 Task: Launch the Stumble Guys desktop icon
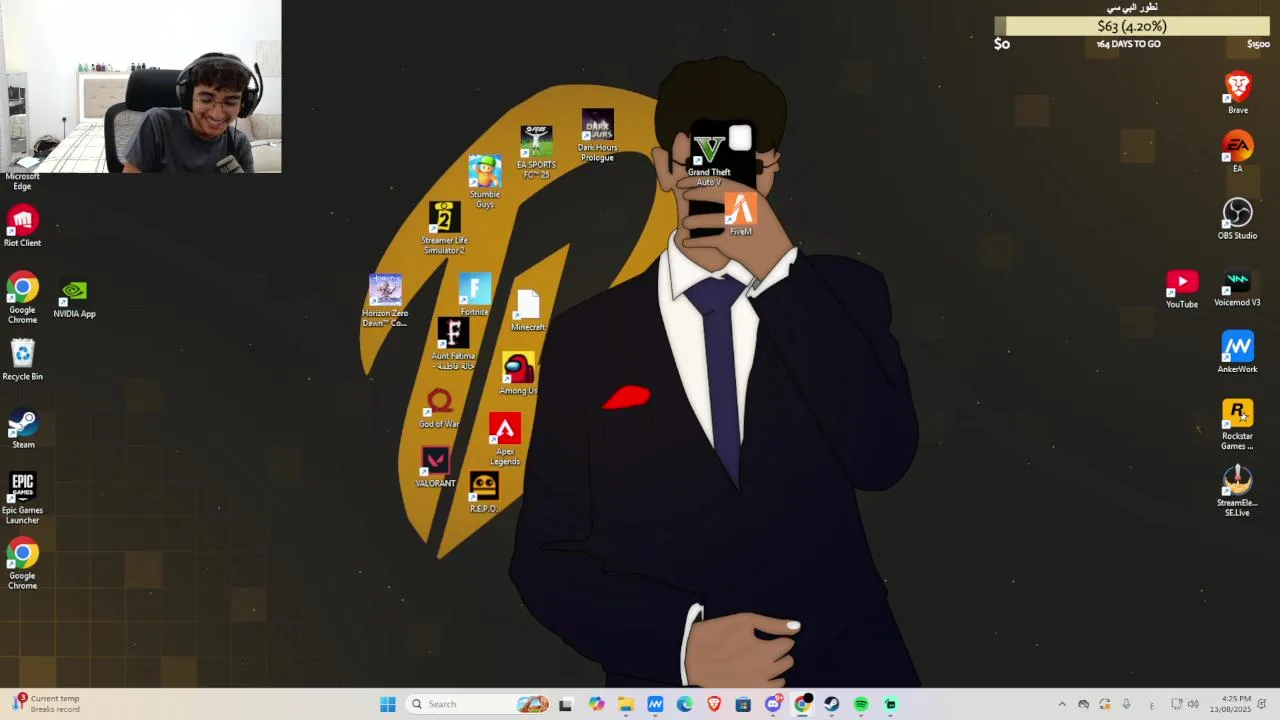point(485,181)
